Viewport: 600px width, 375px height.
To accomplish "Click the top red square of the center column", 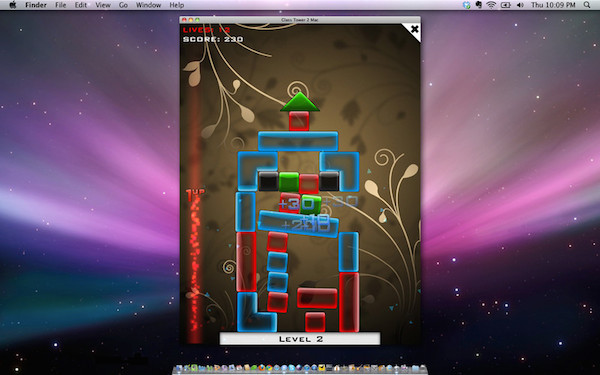I will [x=277, y=242].
